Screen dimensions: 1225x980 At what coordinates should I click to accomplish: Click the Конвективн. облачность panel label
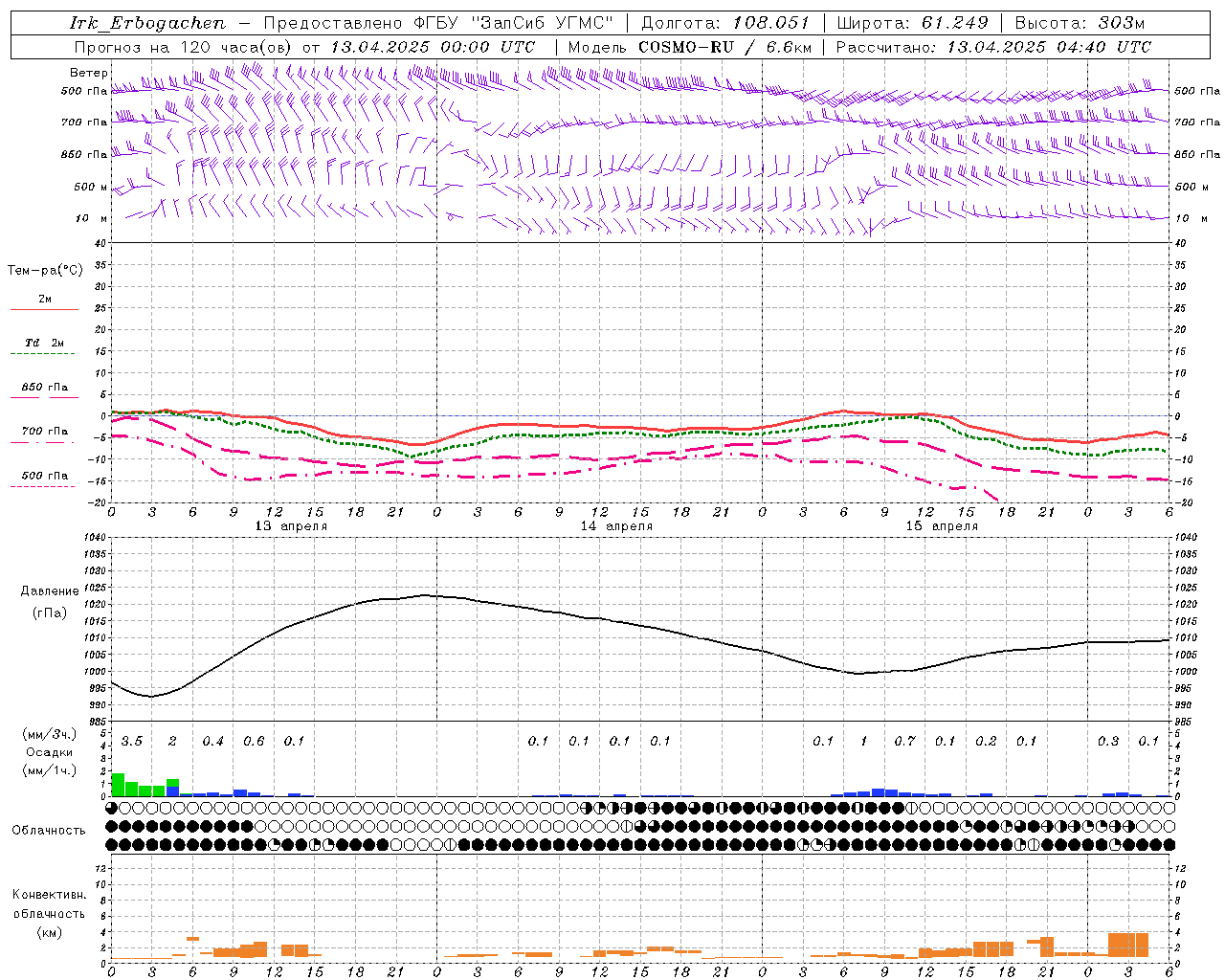(x=49, y=913)
